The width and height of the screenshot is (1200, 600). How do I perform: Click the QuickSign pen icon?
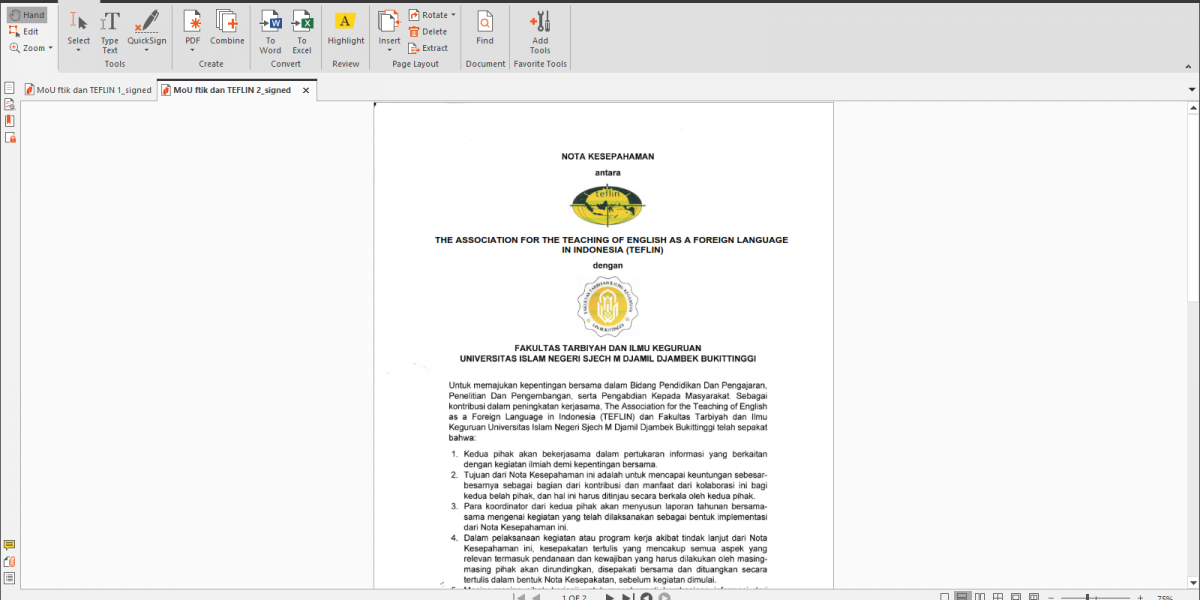click(147, 21)
